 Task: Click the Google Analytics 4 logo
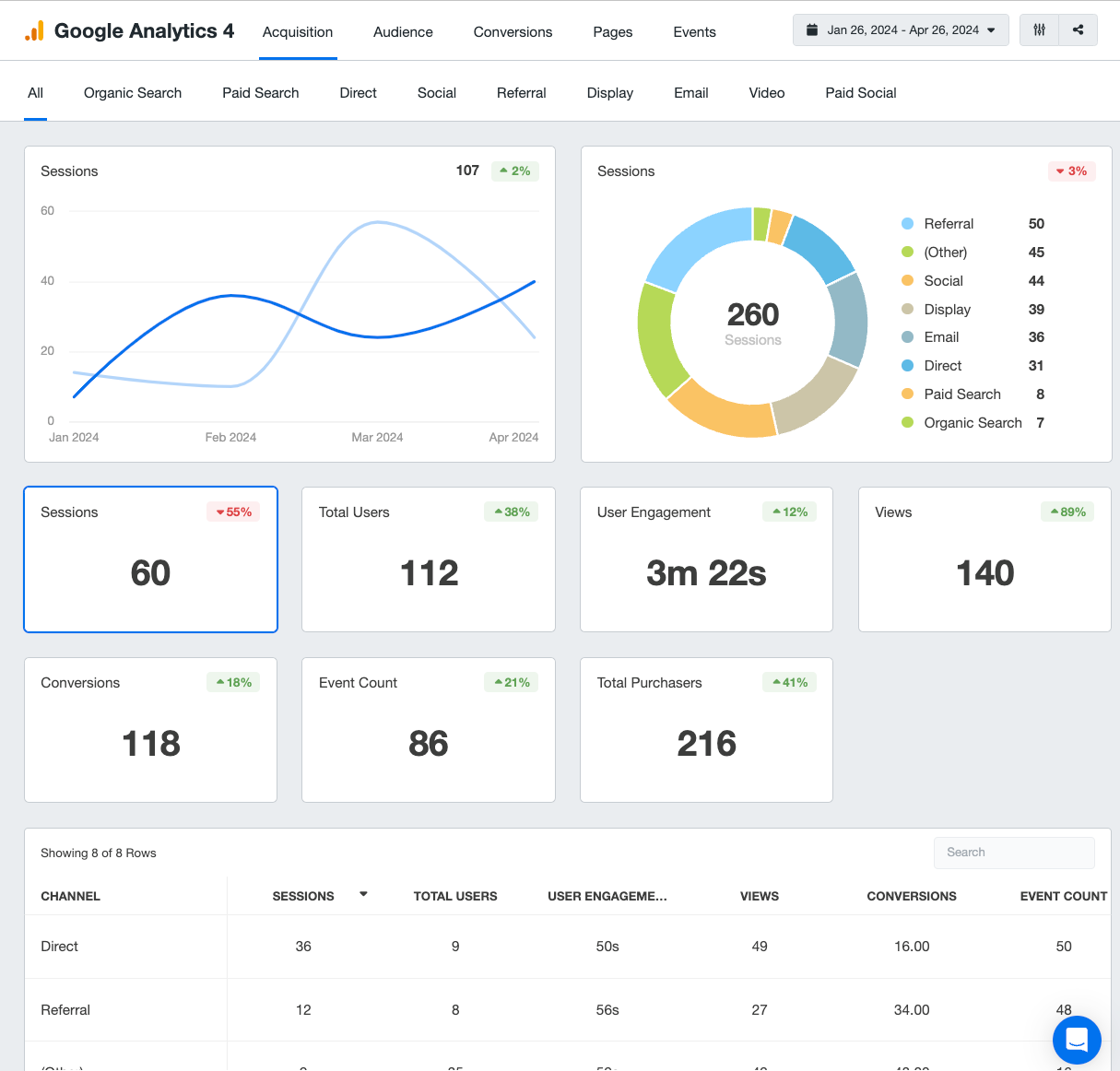pos(128,29)
